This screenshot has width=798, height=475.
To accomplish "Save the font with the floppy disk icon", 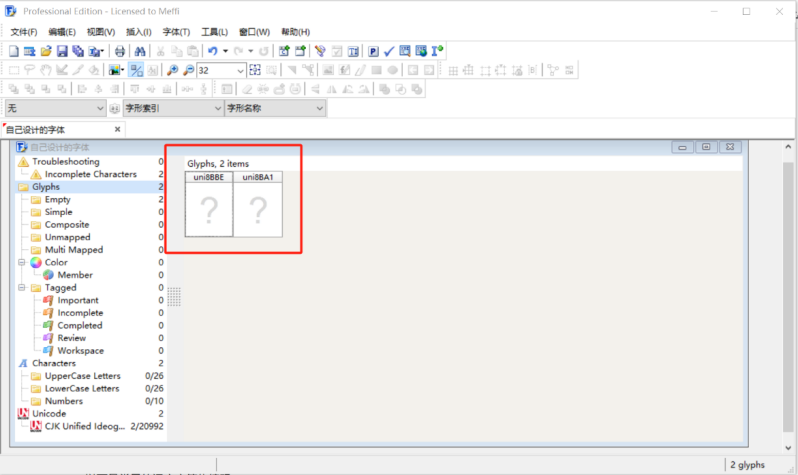I will [x=62, y=51].
